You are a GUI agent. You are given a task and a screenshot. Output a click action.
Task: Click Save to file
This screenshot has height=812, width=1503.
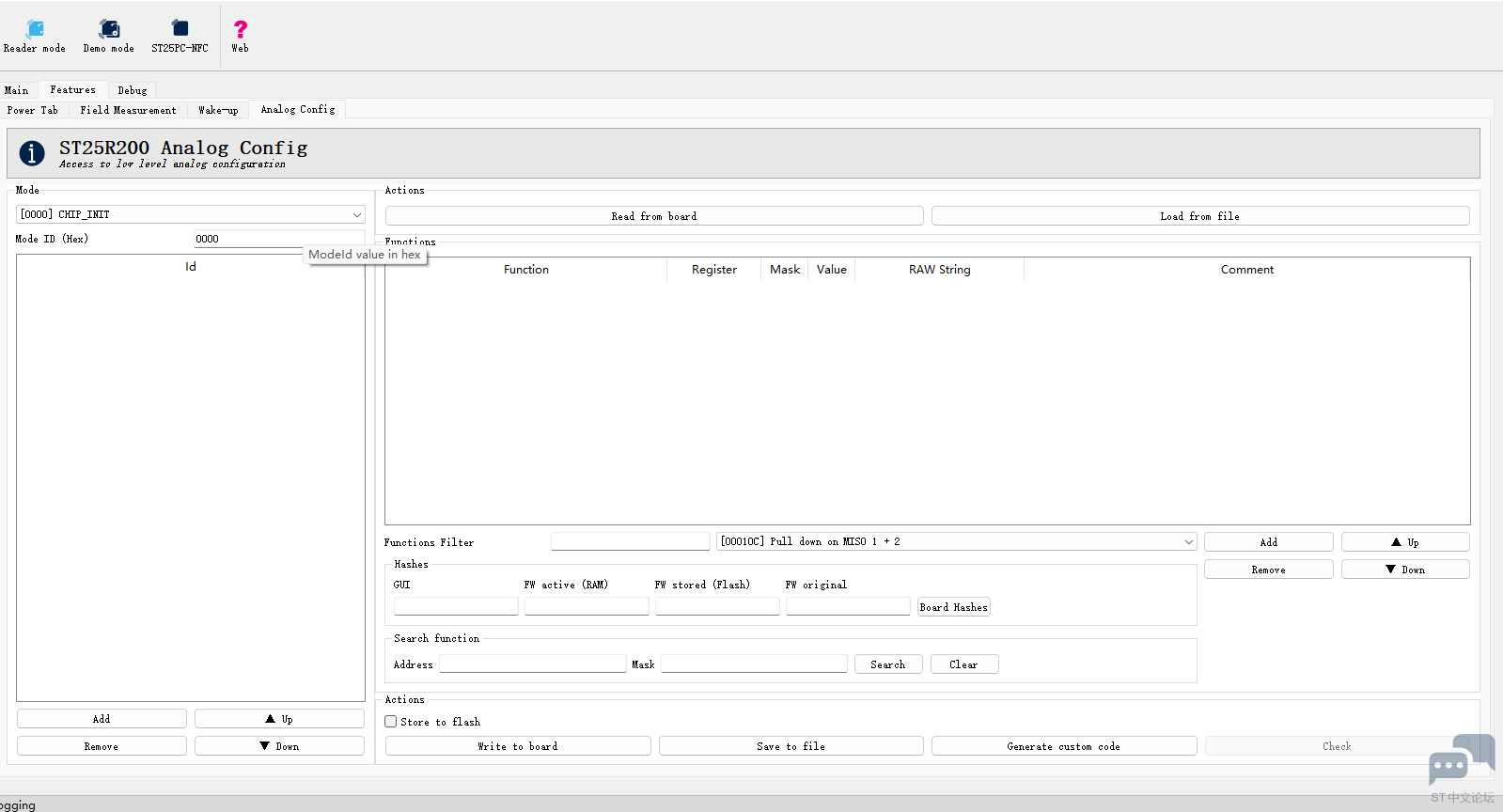(791, 746)
